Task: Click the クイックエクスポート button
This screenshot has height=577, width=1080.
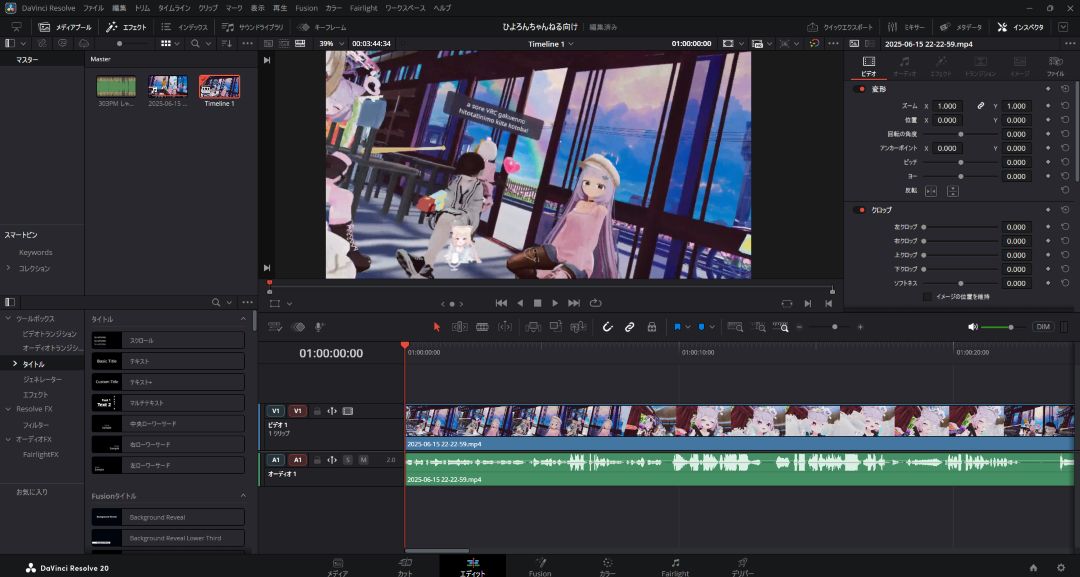Action: (840, 27)
